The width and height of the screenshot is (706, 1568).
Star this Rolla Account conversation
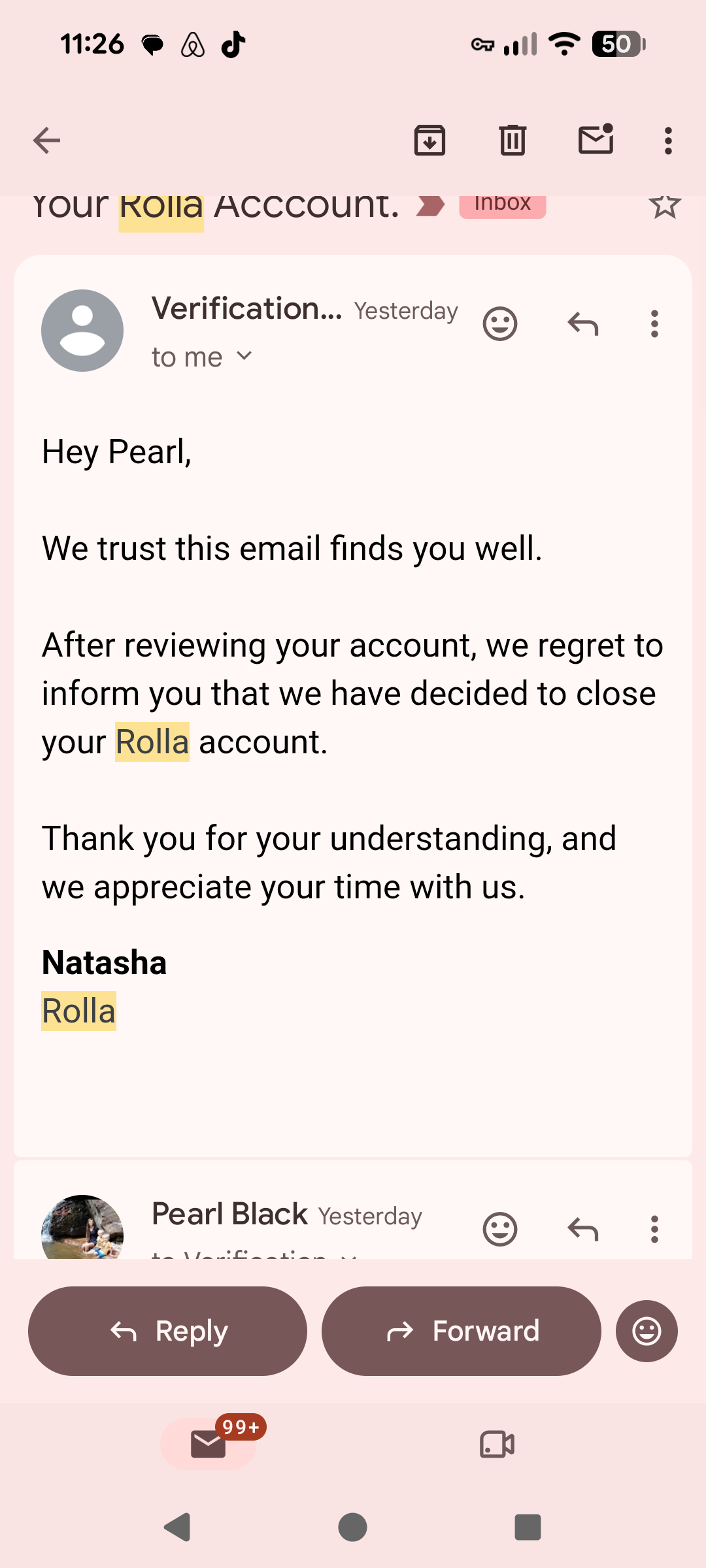click(x=665, y=206)
